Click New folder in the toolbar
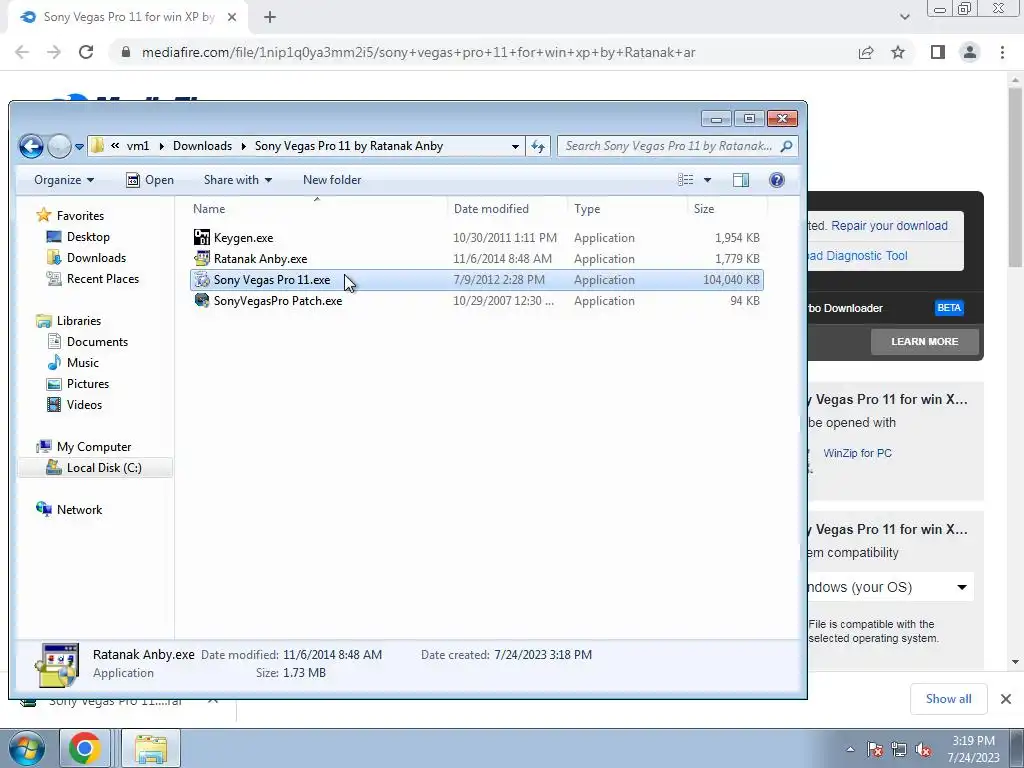Viewport: 1024px width, 768px height. pyautogui.click(x=332, y=180)
